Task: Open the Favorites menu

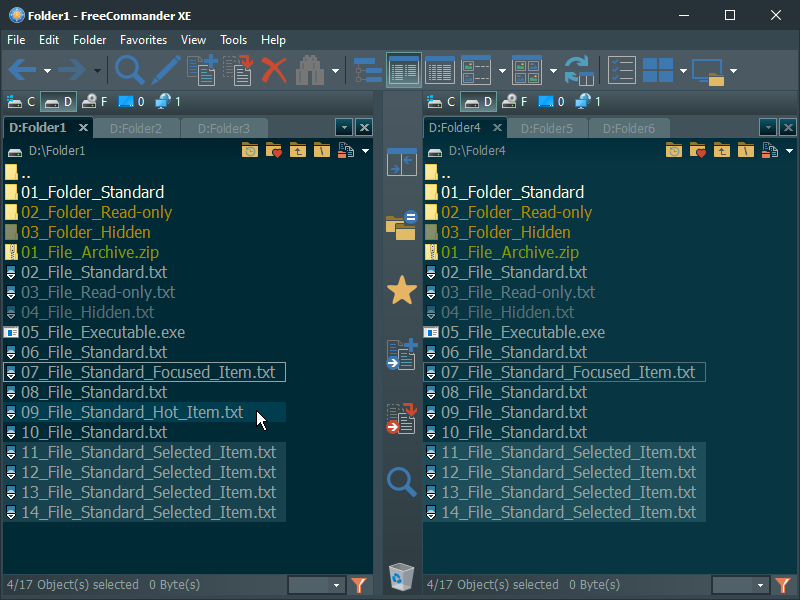Action: 143,40
